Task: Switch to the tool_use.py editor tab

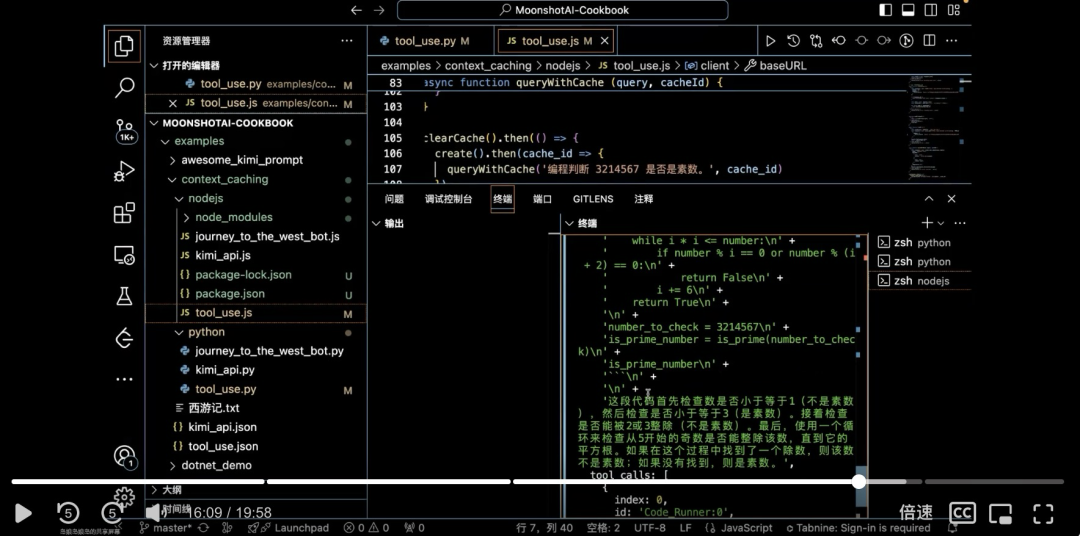Action: [x=425, y=41]
